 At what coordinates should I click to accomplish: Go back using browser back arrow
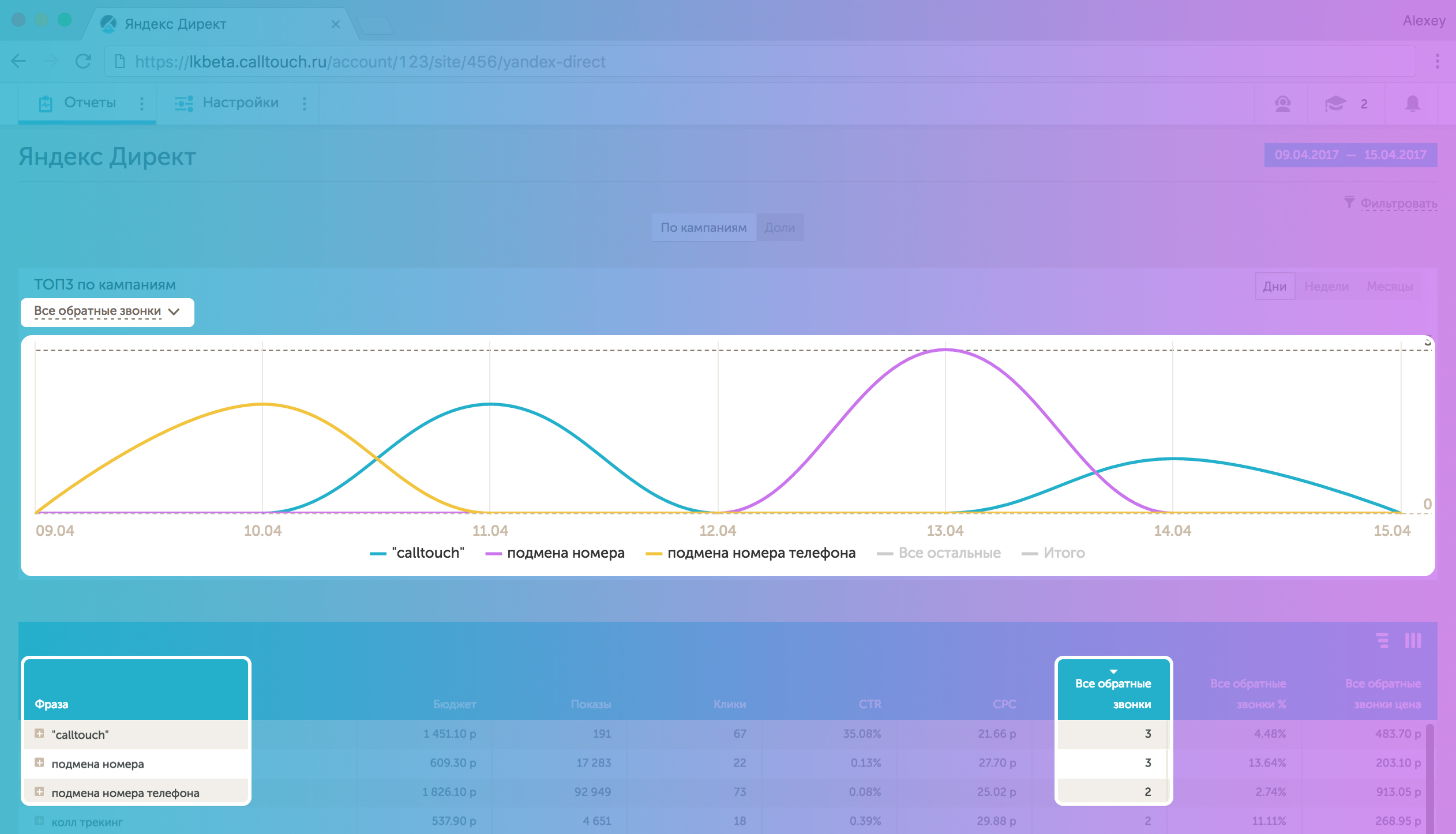click(18, 61)
